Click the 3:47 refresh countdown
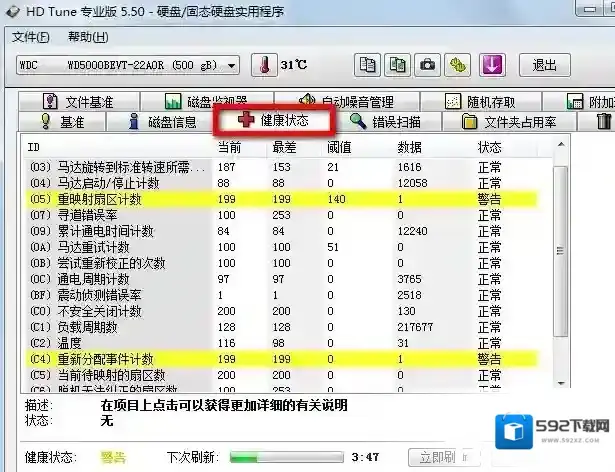The width and height of the screenshot is (615, 472). pos(365,457)
